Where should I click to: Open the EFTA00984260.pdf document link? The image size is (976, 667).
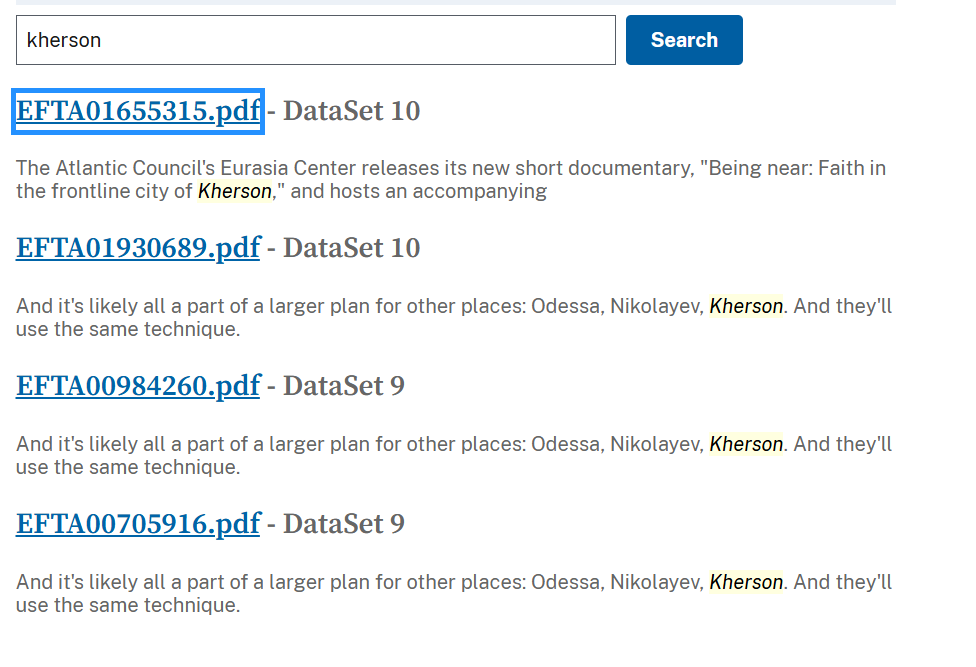click(138, 386)
